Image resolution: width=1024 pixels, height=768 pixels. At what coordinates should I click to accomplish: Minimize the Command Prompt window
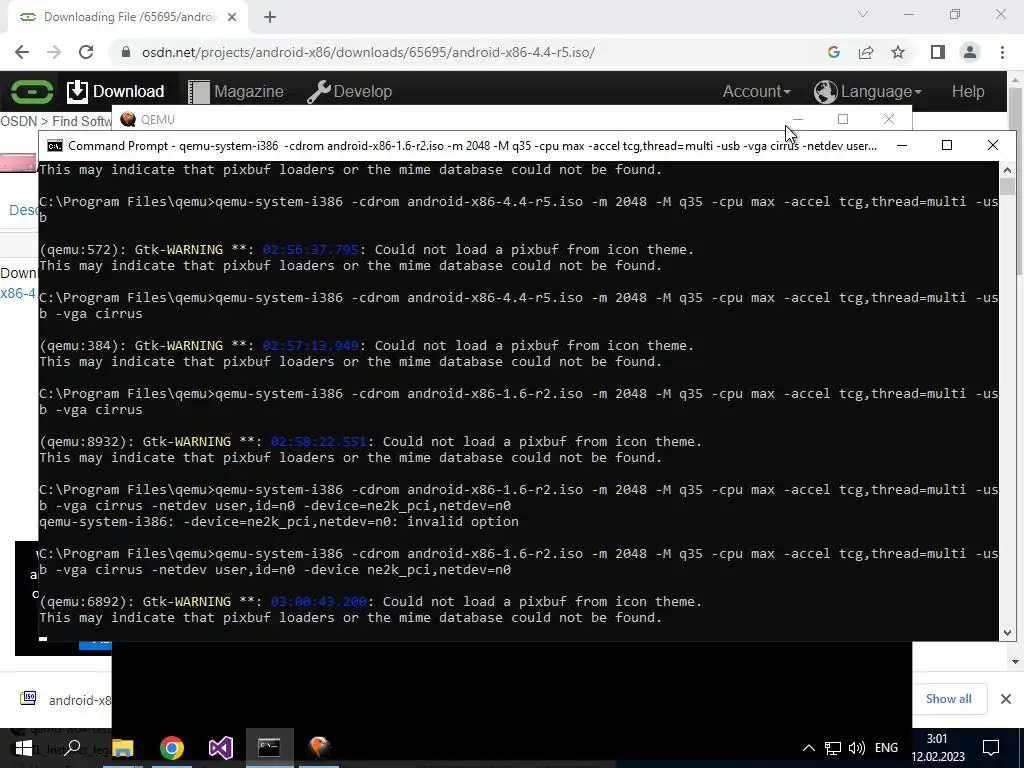click(x=902, y=145)
